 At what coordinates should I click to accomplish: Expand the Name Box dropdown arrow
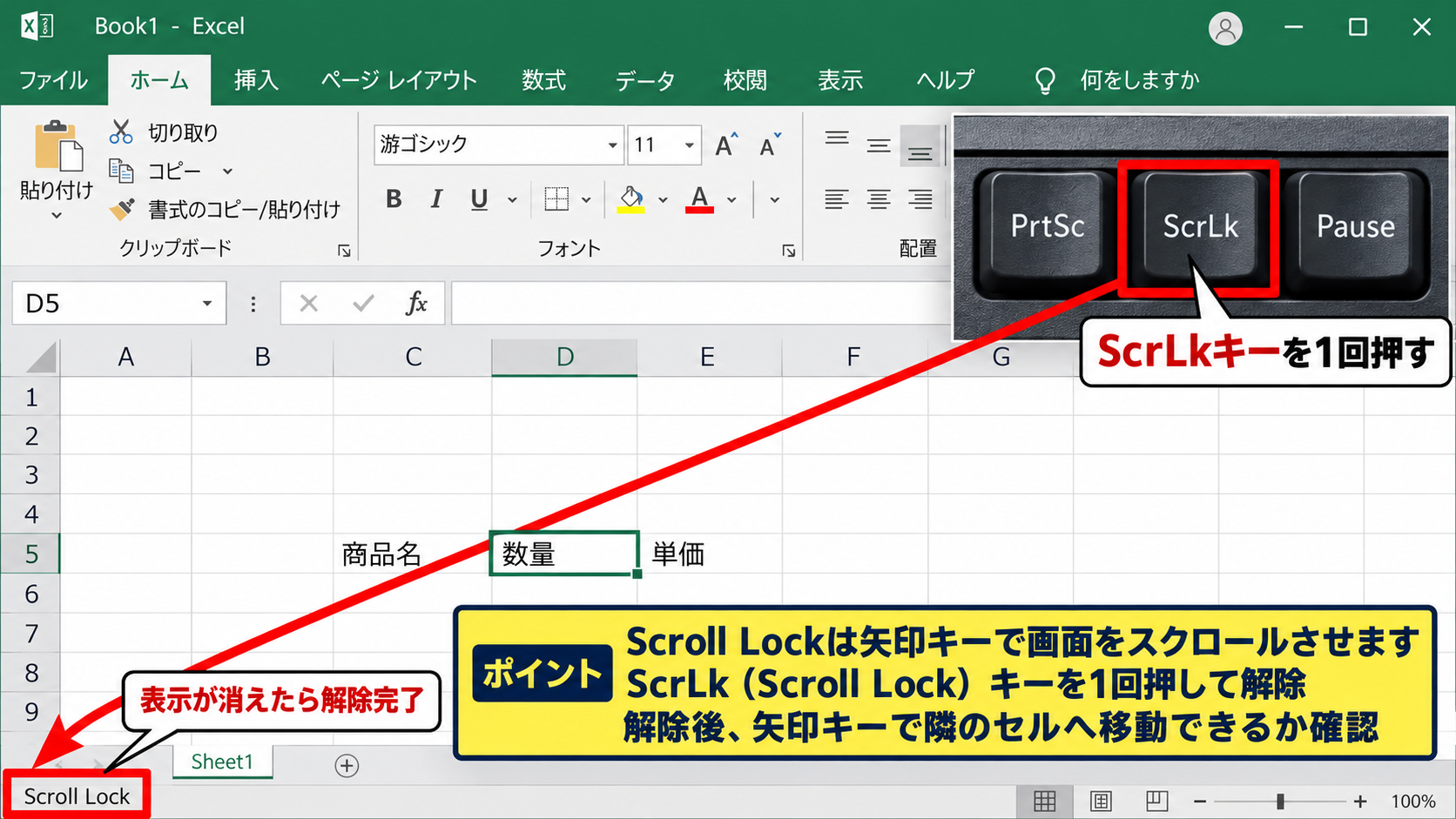pyautogui.click(x=207, y=303)
